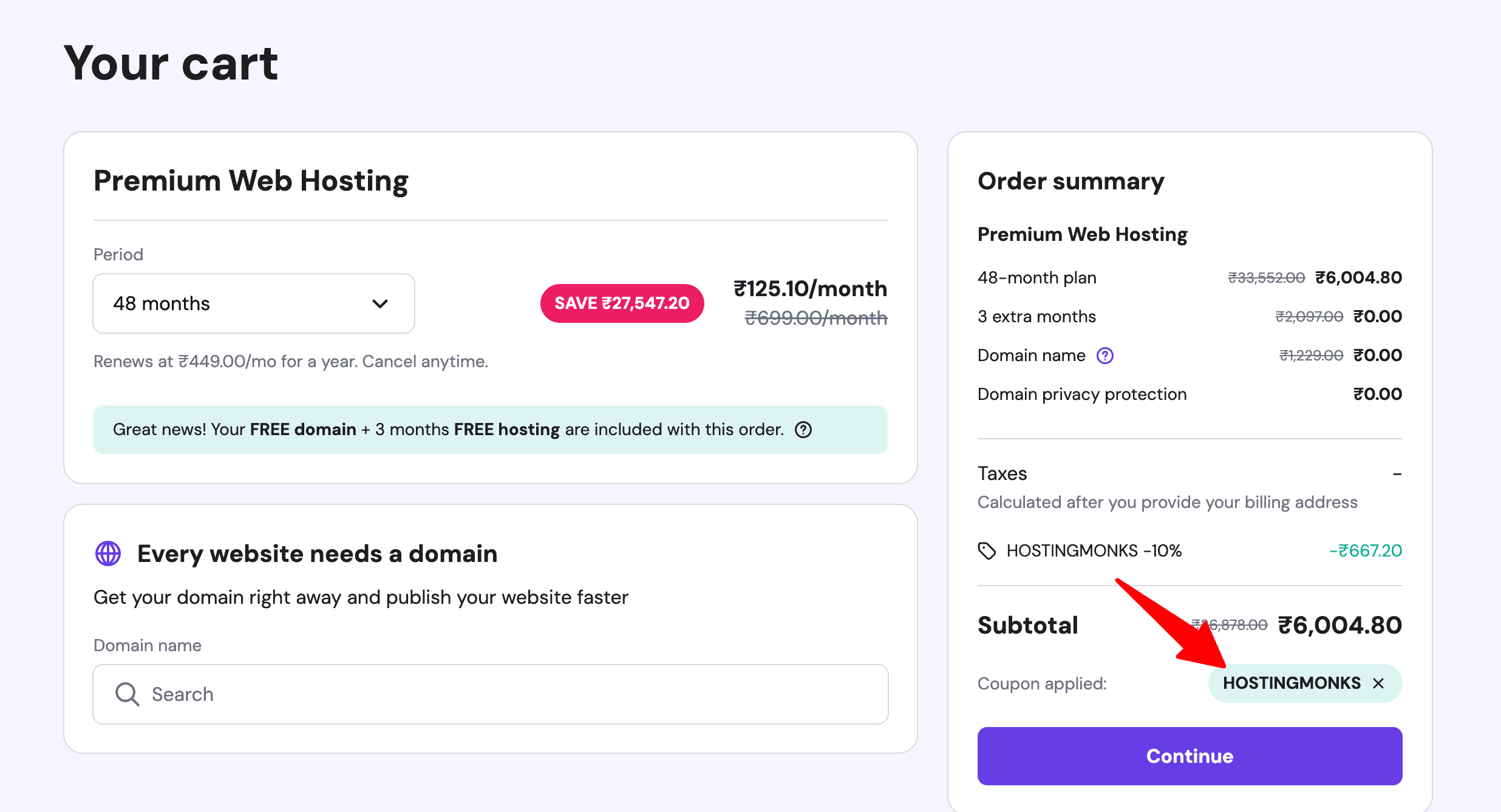Remove the HOSTINGMONKS coupon with the X
The height and width of the screenshot is (812, 1501).
tap(1378, 683)
